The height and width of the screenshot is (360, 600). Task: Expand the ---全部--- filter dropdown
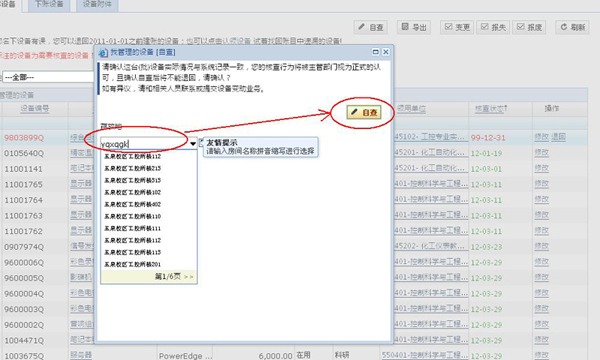48,77
